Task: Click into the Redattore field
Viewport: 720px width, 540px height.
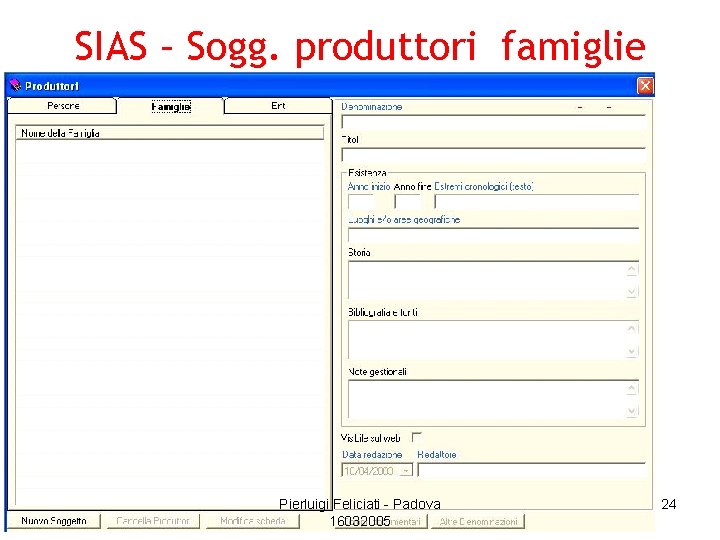Action: (x=532, y=470)
